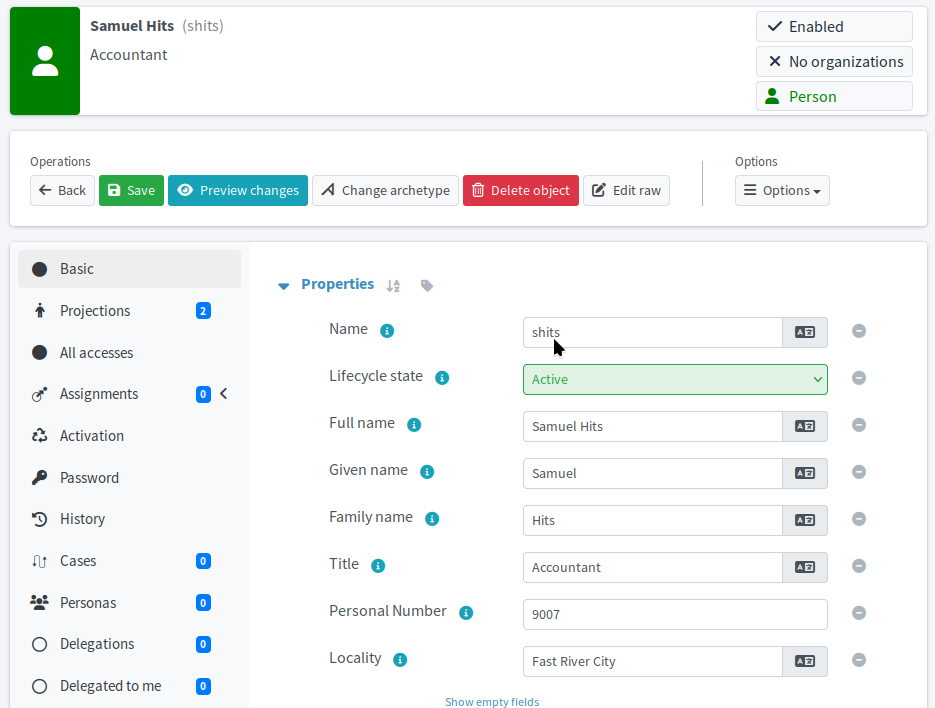Click the No organizations badge
The image size is (935, 708).
click(x=834, y=62)
